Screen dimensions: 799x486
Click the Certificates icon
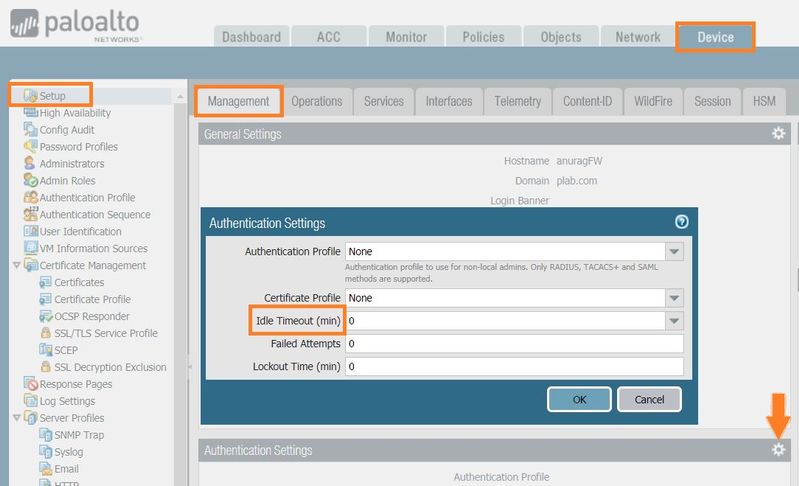tap(45, 282)
